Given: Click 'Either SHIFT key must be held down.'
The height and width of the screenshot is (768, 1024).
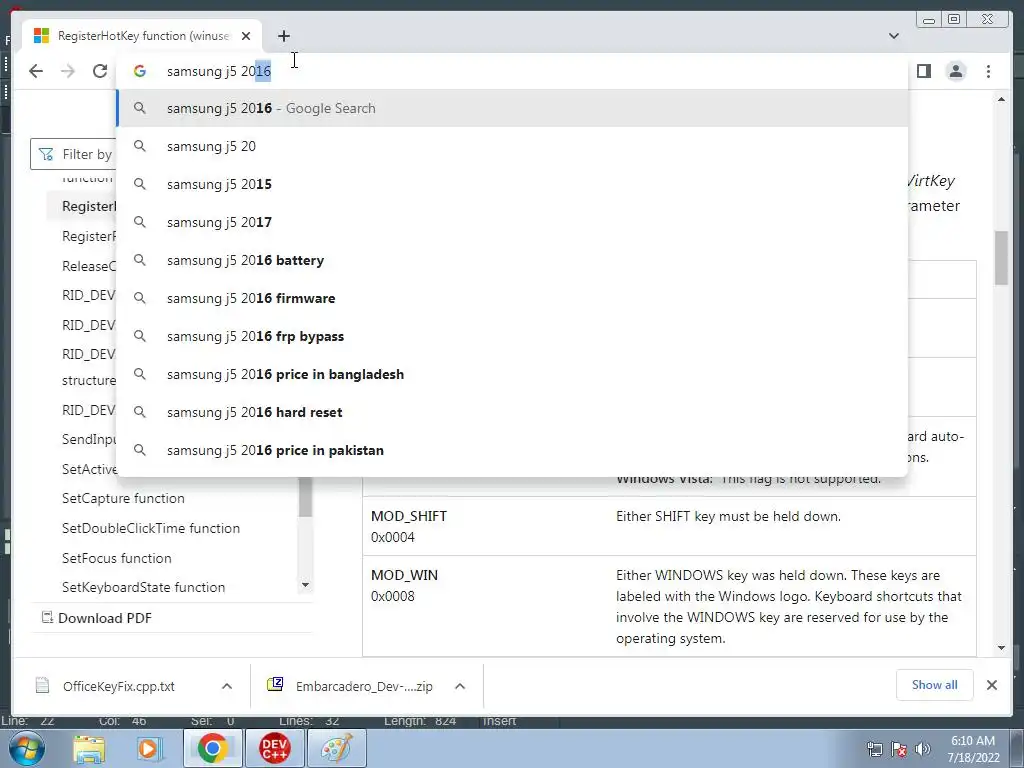Looking at the screenshot, I should (728, 517).
